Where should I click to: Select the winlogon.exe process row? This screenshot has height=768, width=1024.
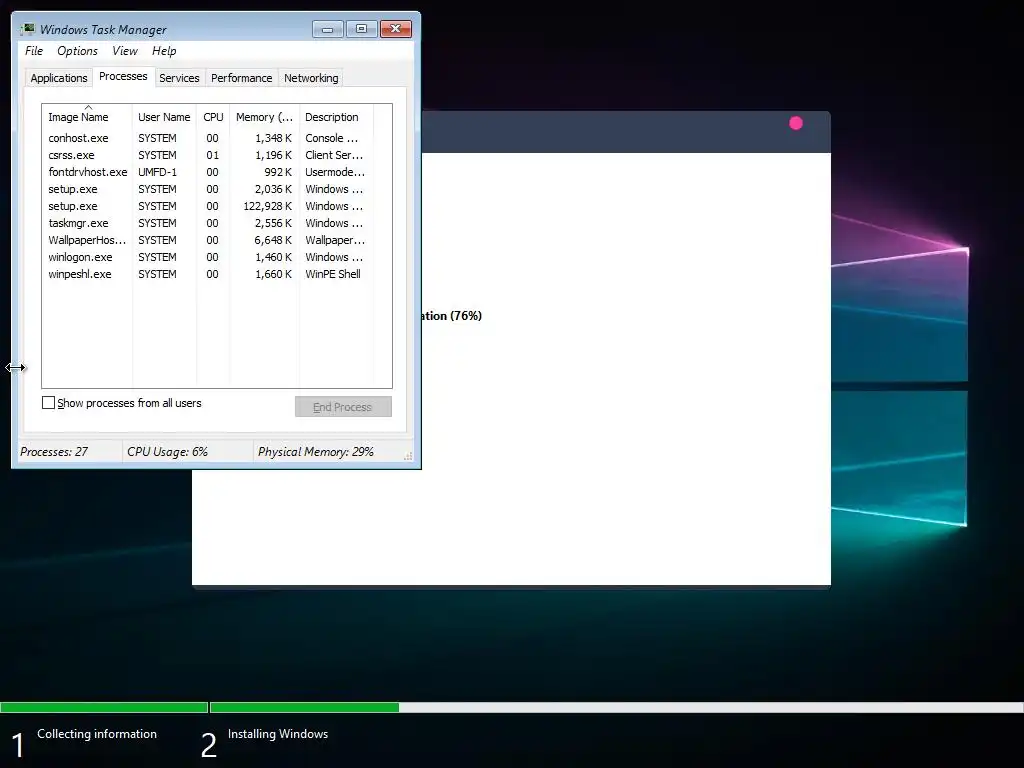[x=208, y=257]
